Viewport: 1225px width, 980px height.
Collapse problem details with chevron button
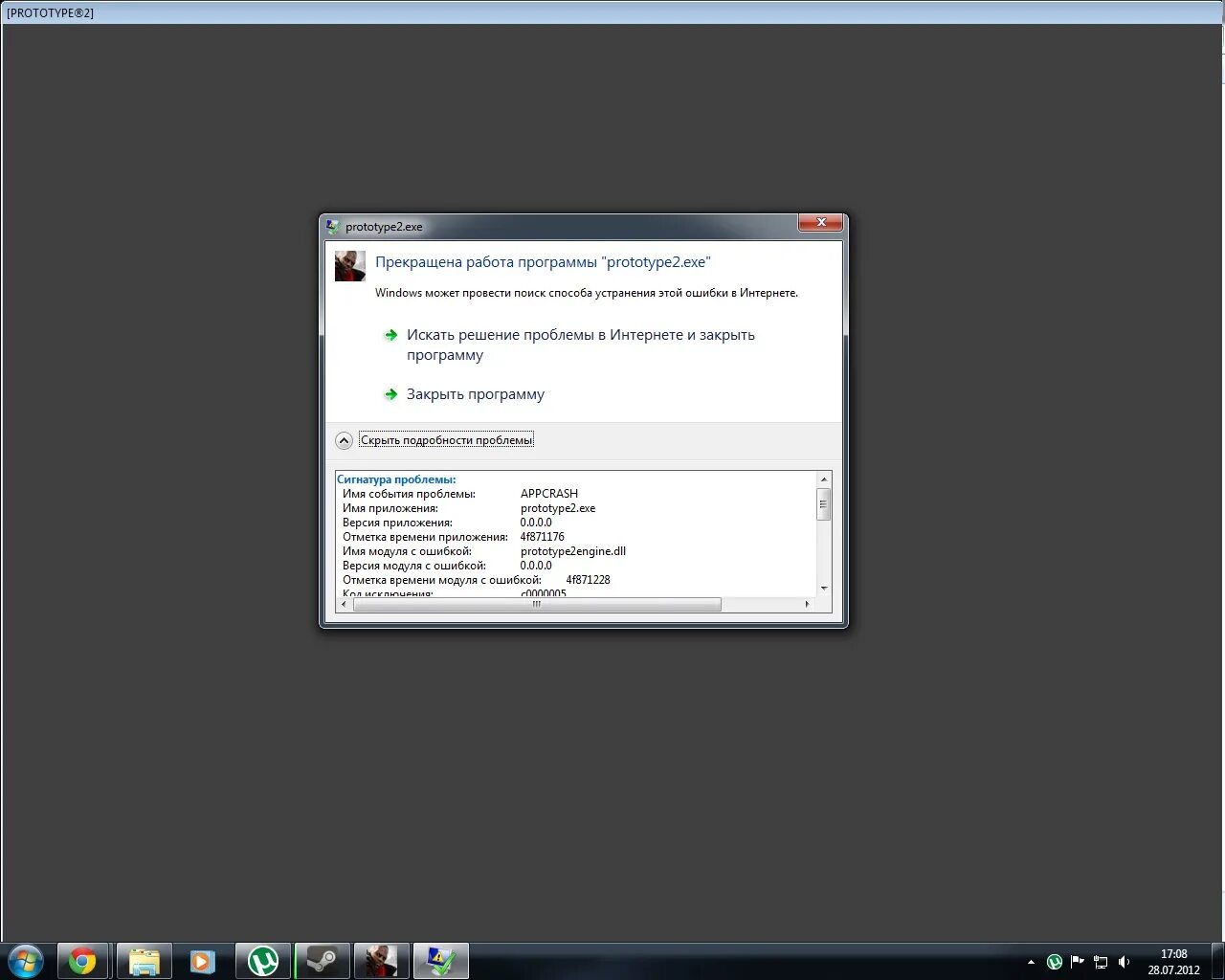[345, 440]
